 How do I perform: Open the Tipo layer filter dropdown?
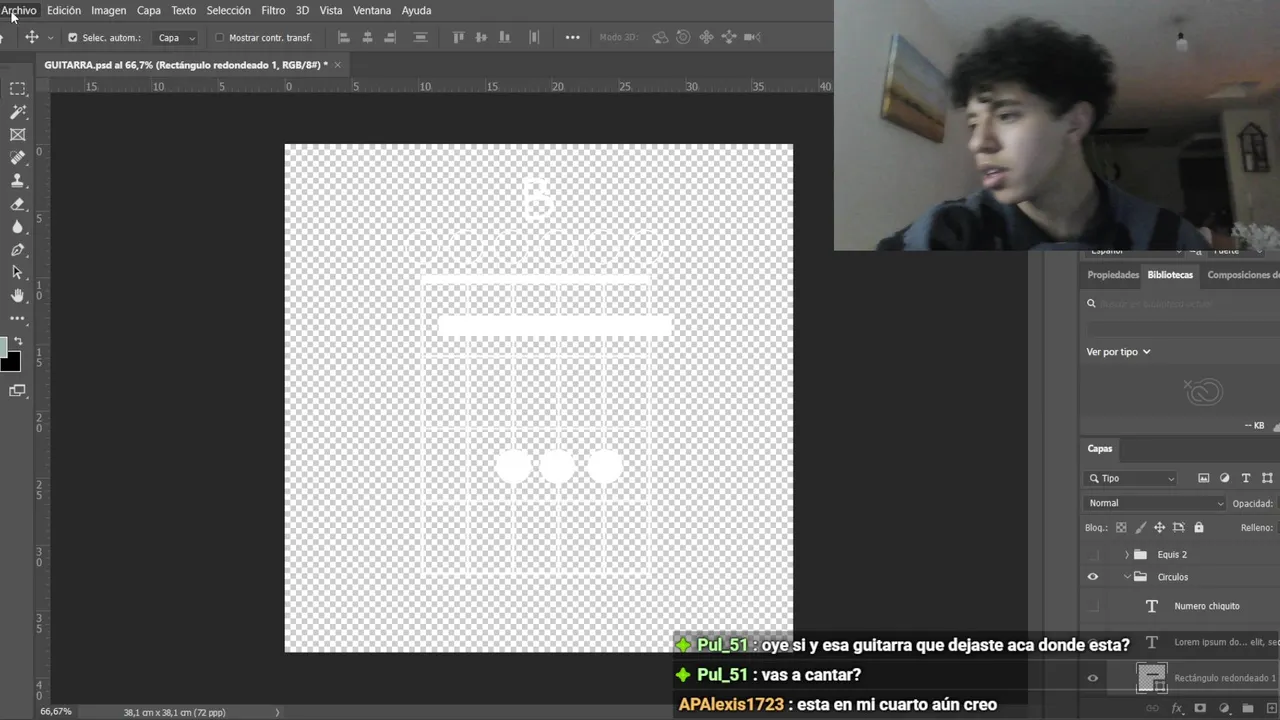tap(1131, 478)
